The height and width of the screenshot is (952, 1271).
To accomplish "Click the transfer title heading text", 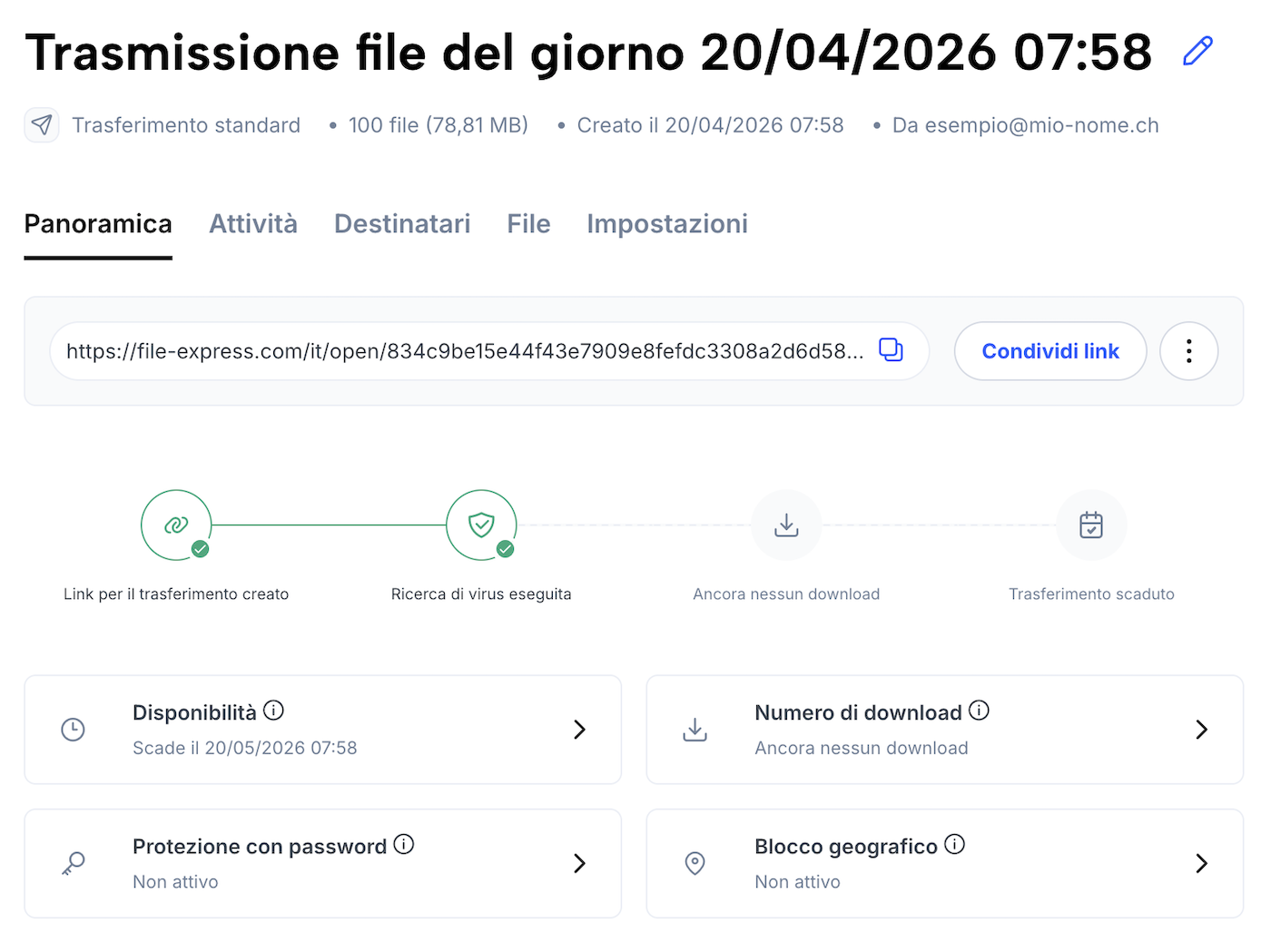I will point(588,53).
